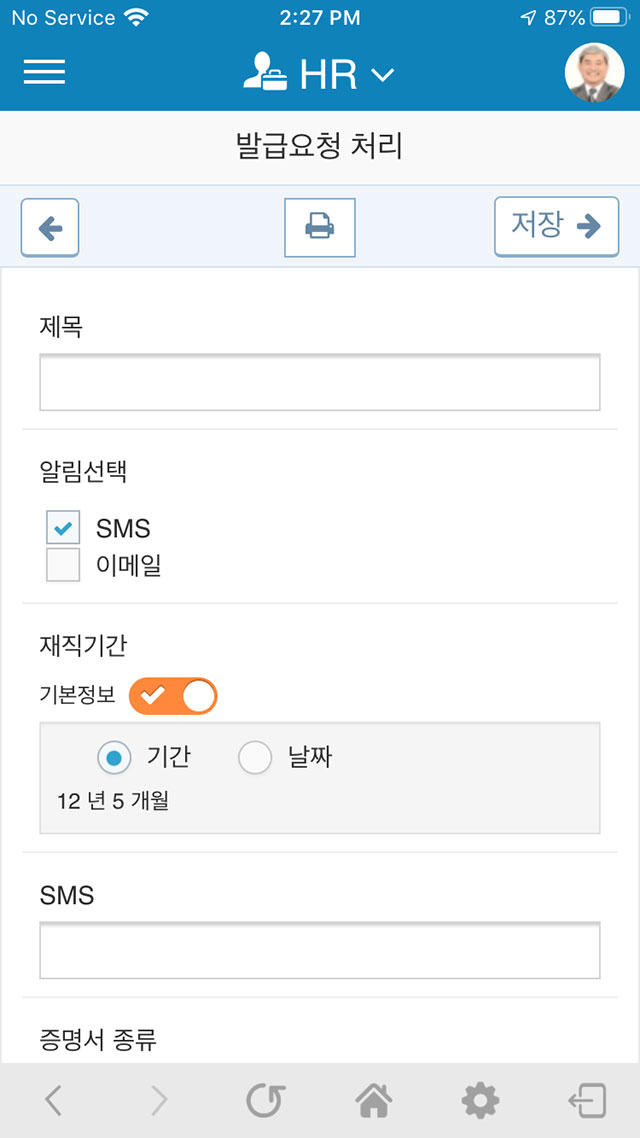
Task: Select the 날짜 radio option
Action: [255, 758]
